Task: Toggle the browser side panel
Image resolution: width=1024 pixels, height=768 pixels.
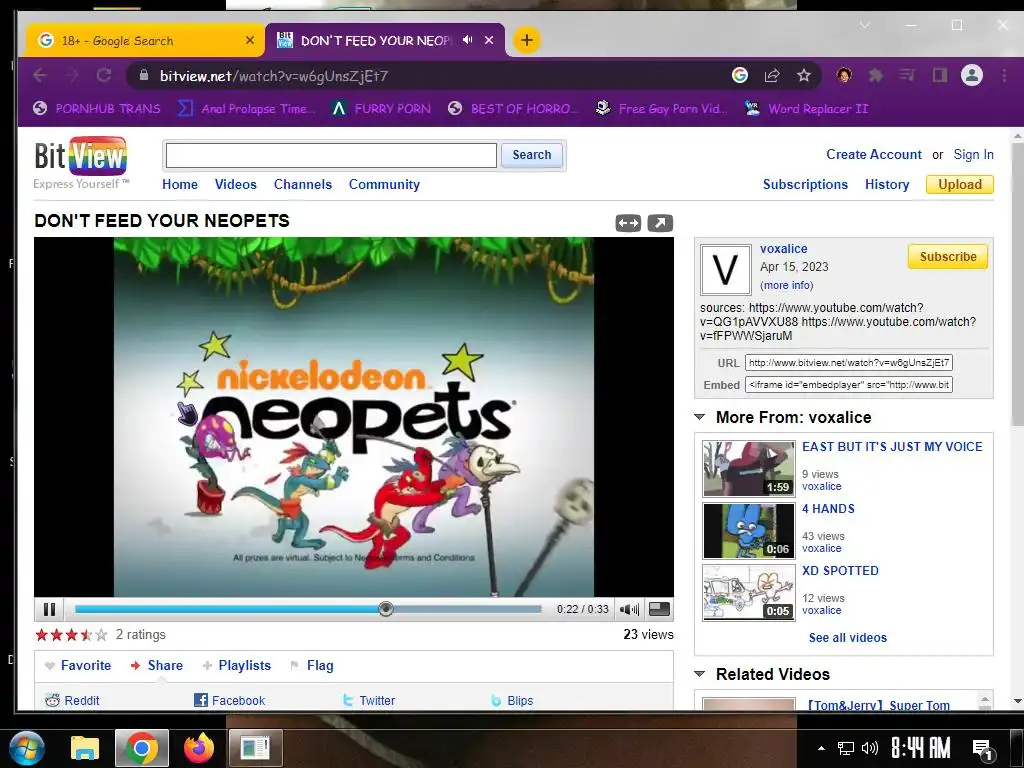Action: (940, 76)
